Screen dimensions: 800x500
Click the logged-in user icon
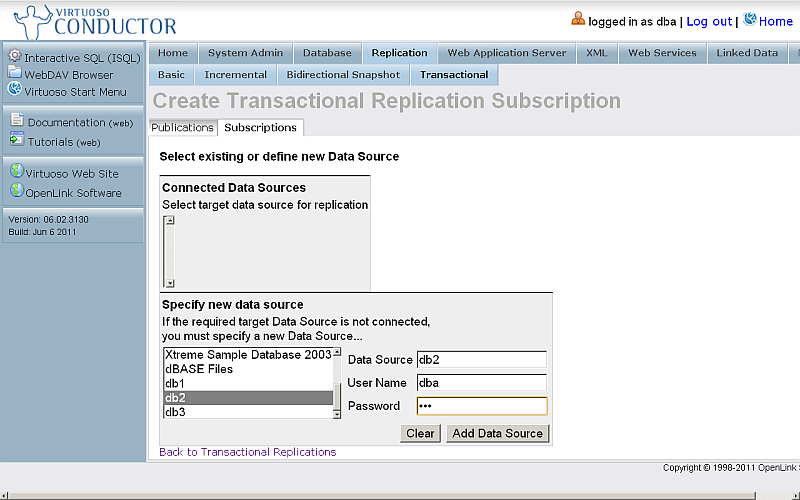point(578,19)
